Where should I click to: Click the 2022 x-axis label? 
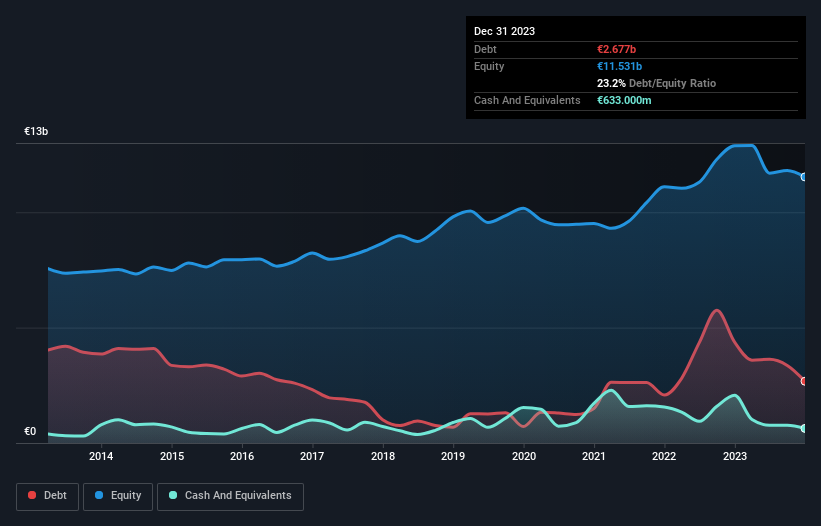664,456
